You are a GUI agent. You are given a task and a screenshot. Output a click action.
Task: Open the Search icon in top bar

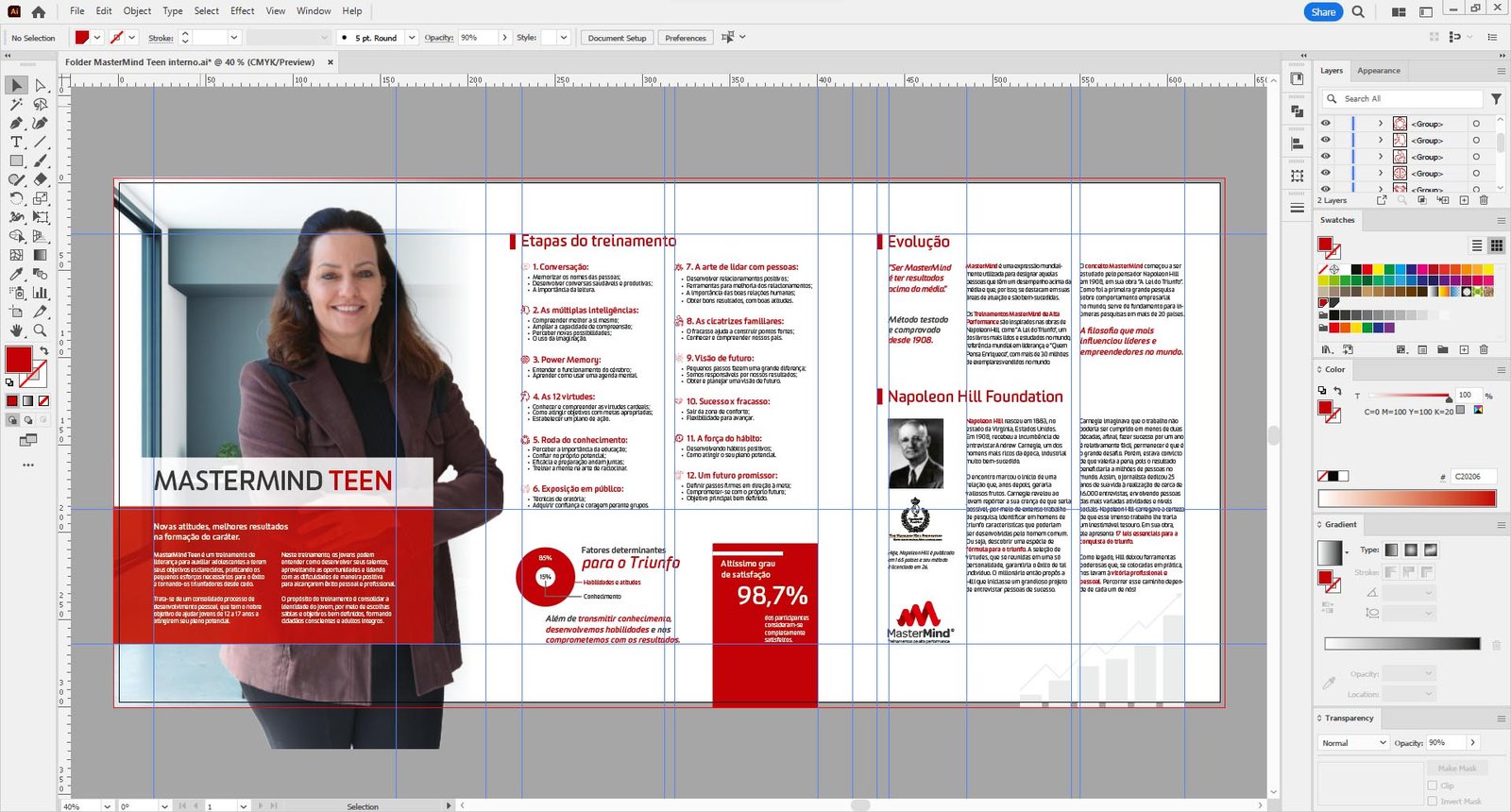(1358, 12)
